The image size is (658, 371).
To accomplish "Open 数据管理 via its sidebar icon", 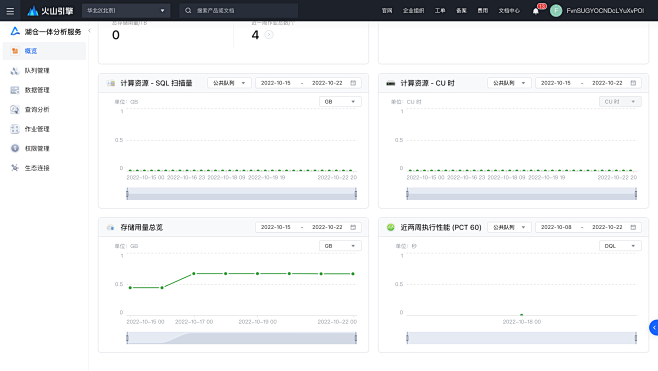I will point(15,90).
